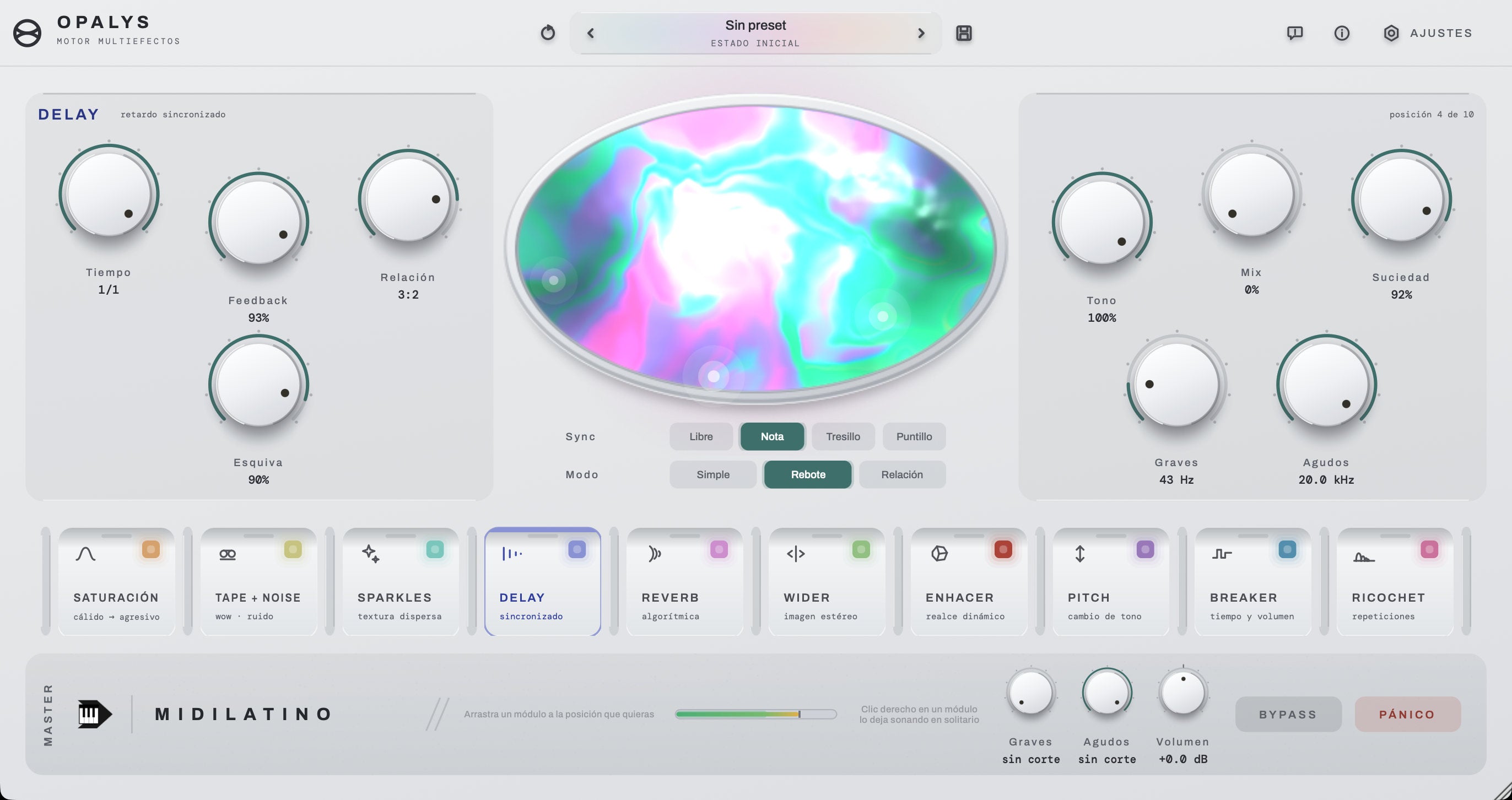The height and width of the screenshot is (800, 1512).
Task: Reset preset with the circular arrow icon
Action: 548,33
